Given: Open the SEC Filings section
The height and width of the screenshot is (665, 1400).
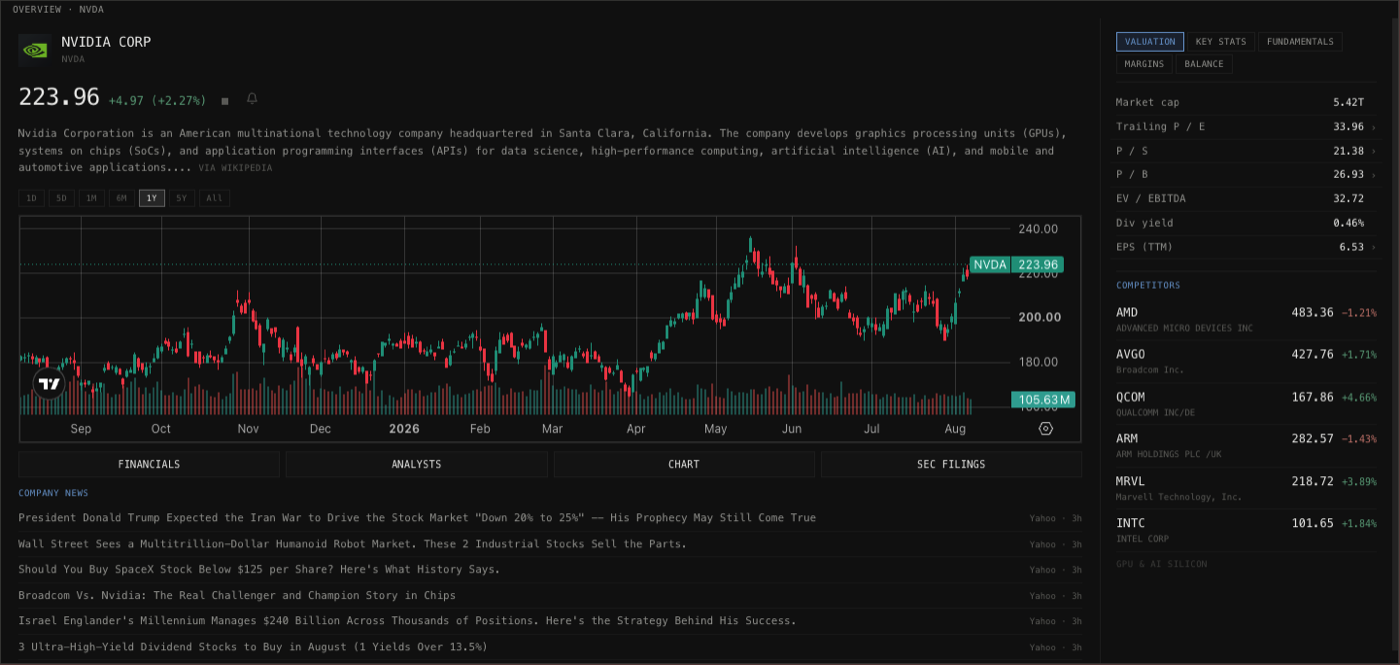Looking at the screenshot, I should pos(951,464).
